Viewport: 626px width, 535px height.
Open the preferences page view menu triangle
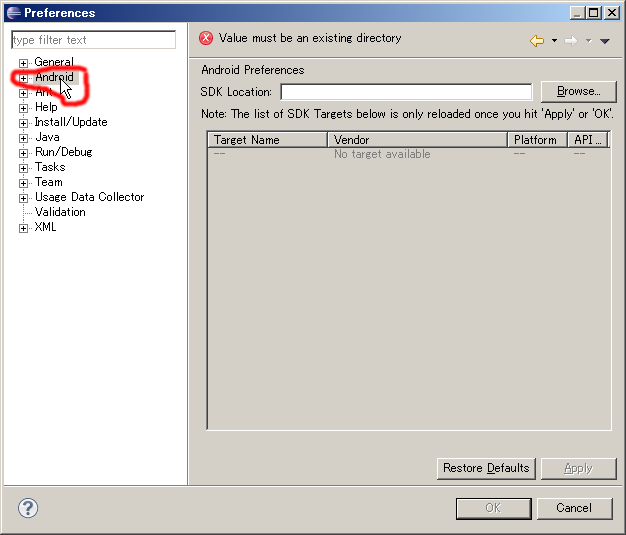[x=604, y=41]
